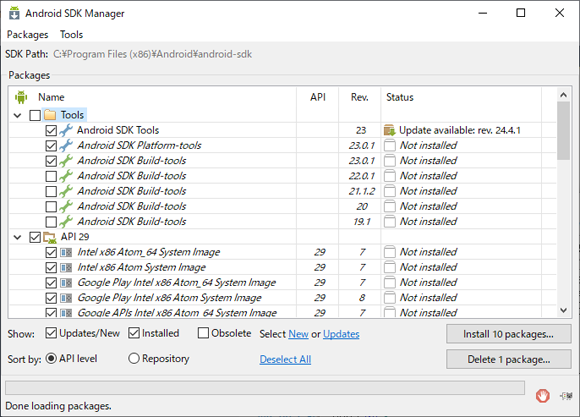Click the Tools folder icon

pyautogui.click(x=50, y=115)
